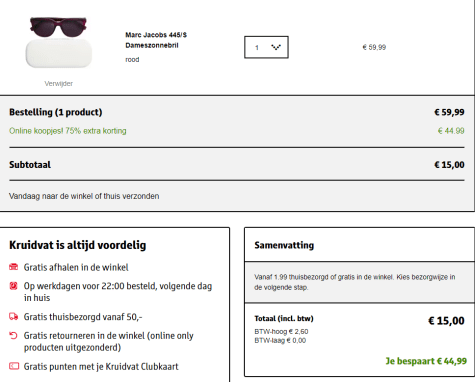475x382 pixels.
Task: Click the alarm clock icon beside Op werkdagen
Action: pos(13,286)
